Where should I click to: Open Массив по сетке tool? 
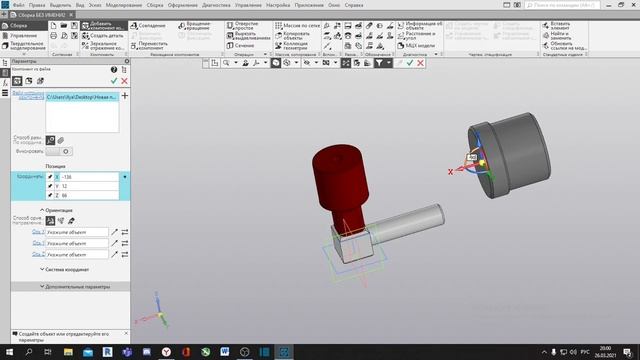(x=297, y=26)
